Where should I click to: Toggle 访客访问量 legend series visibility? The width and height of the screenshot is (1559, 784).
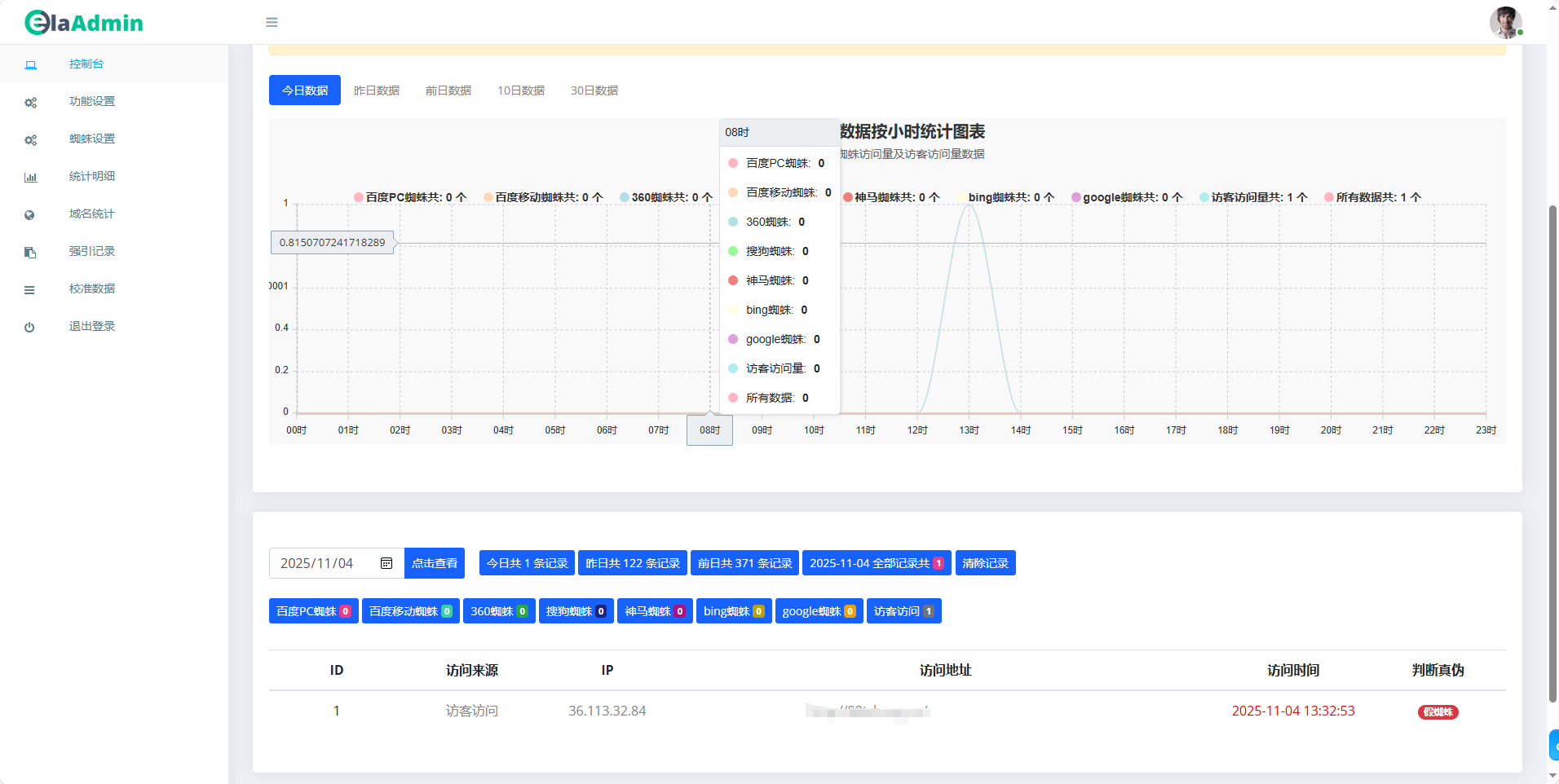tap(1252, 197)
